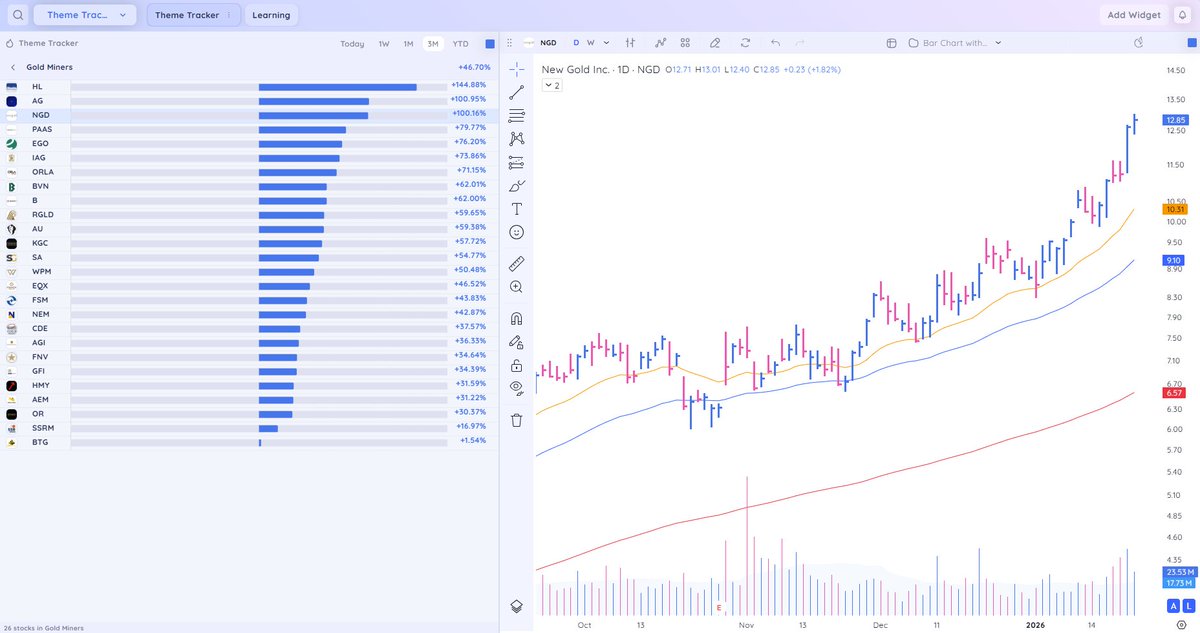Click the refresh/replay arrows icon
Viewport: 1200px width, 633px height.
(745, 43)
